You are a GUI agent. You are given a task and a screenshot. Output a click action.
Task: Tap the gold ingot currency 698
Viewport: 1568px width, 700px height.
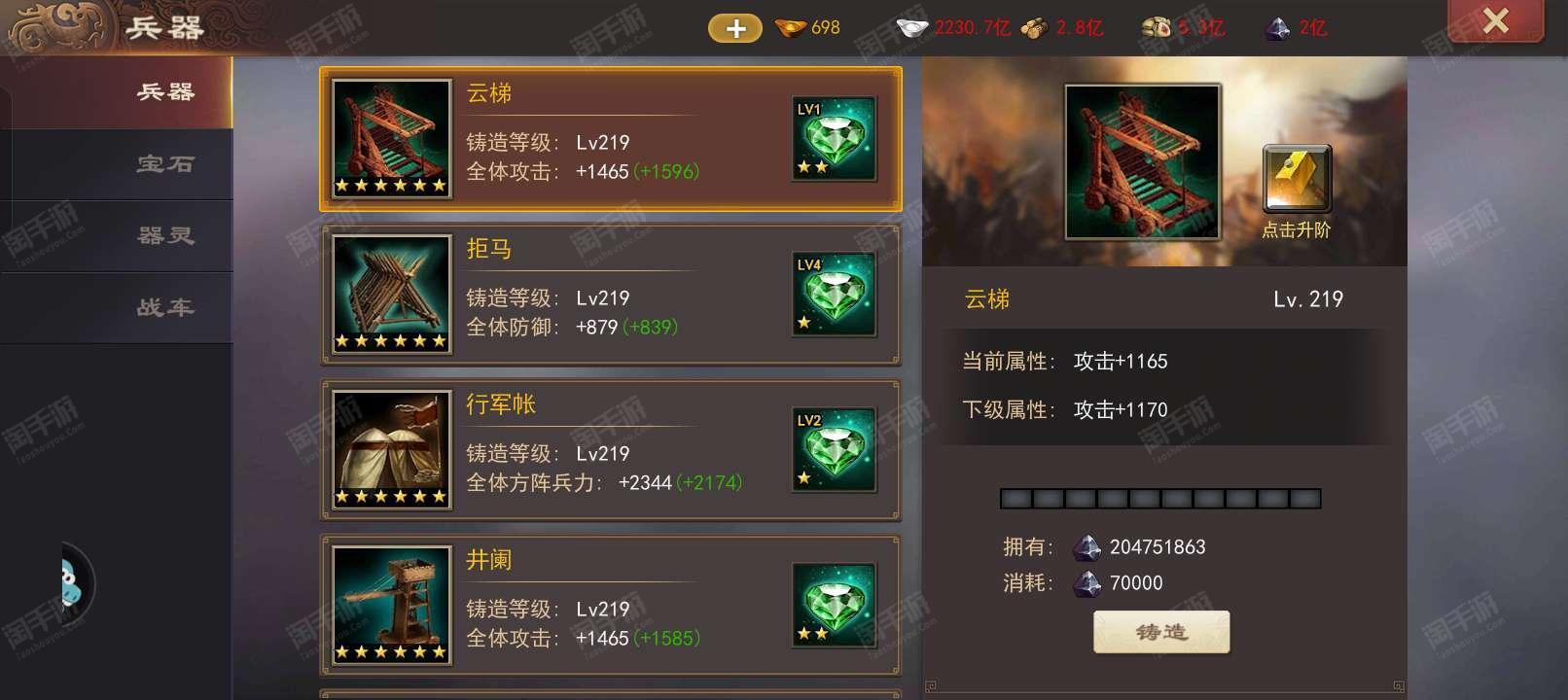click(x=808, y=28)
